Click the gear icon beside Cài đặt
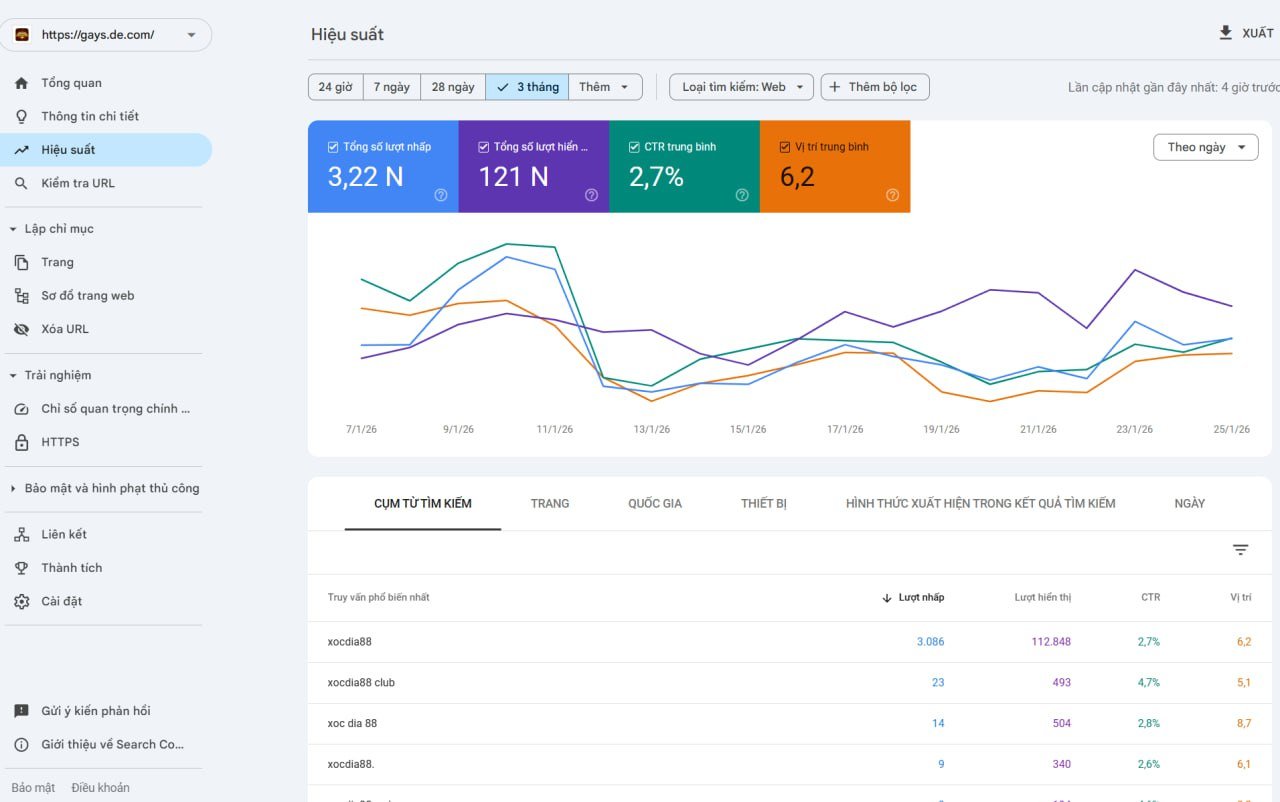1280x802 pixels. pyautogui.click(x=21, y=601)
